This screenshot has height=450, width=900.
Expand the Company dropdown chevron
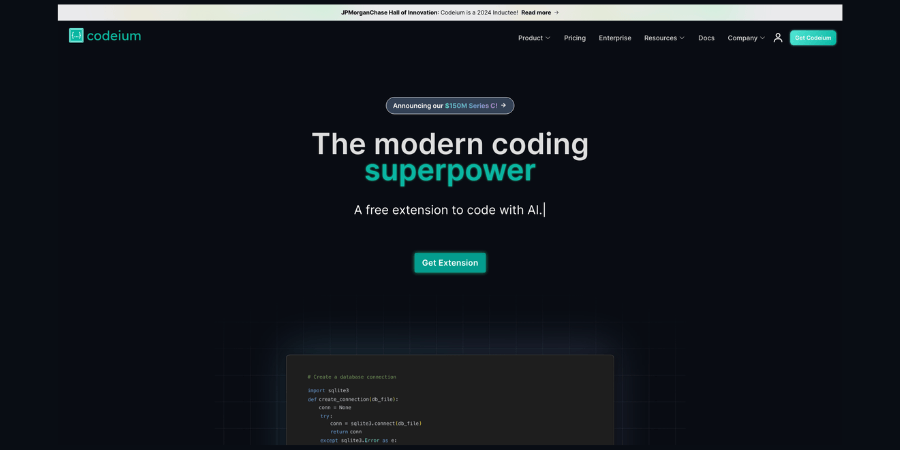[762, 38]
